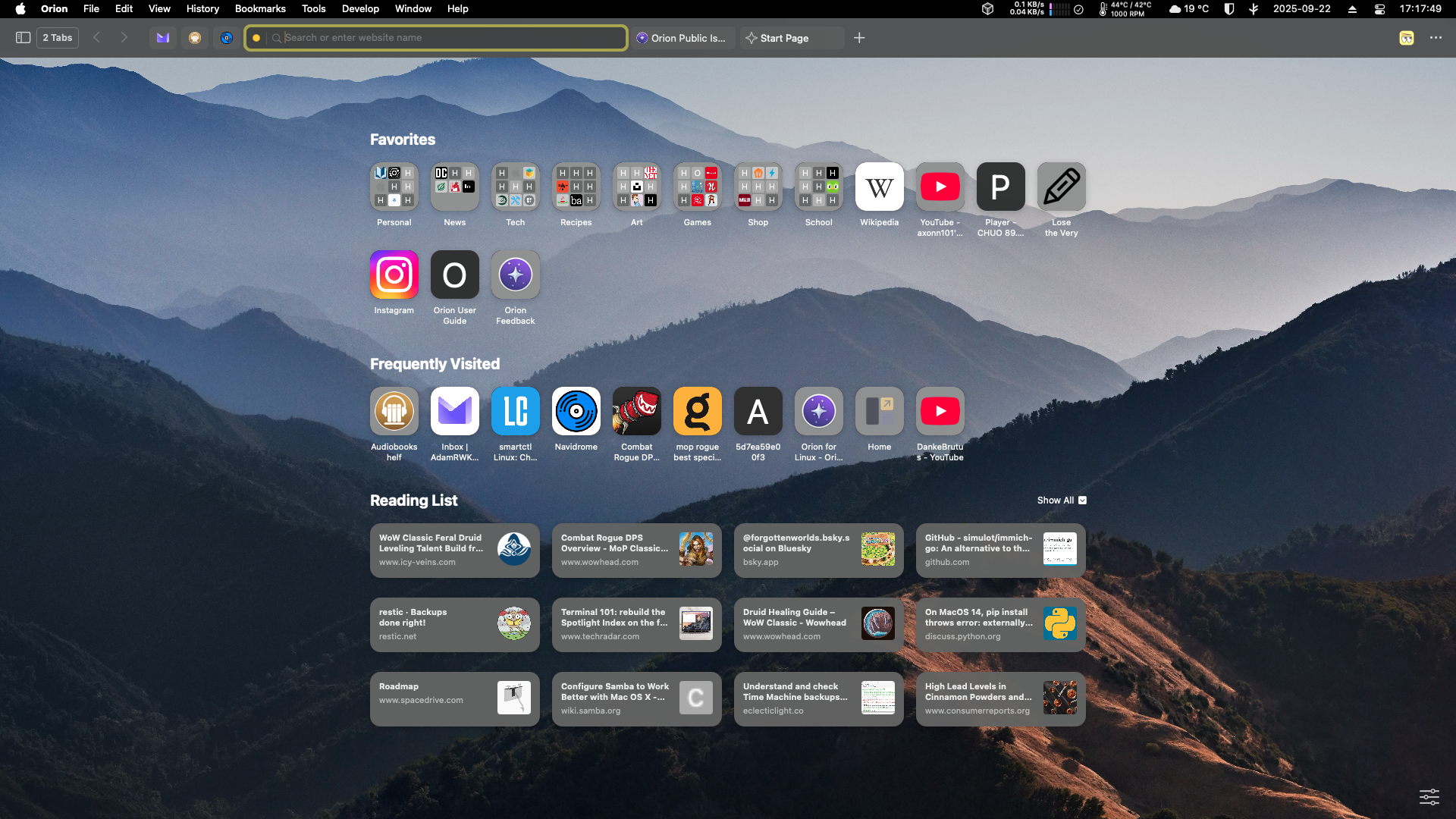Open the Orion Feedback favorite
1456x819 pixels.
point(515,275)
